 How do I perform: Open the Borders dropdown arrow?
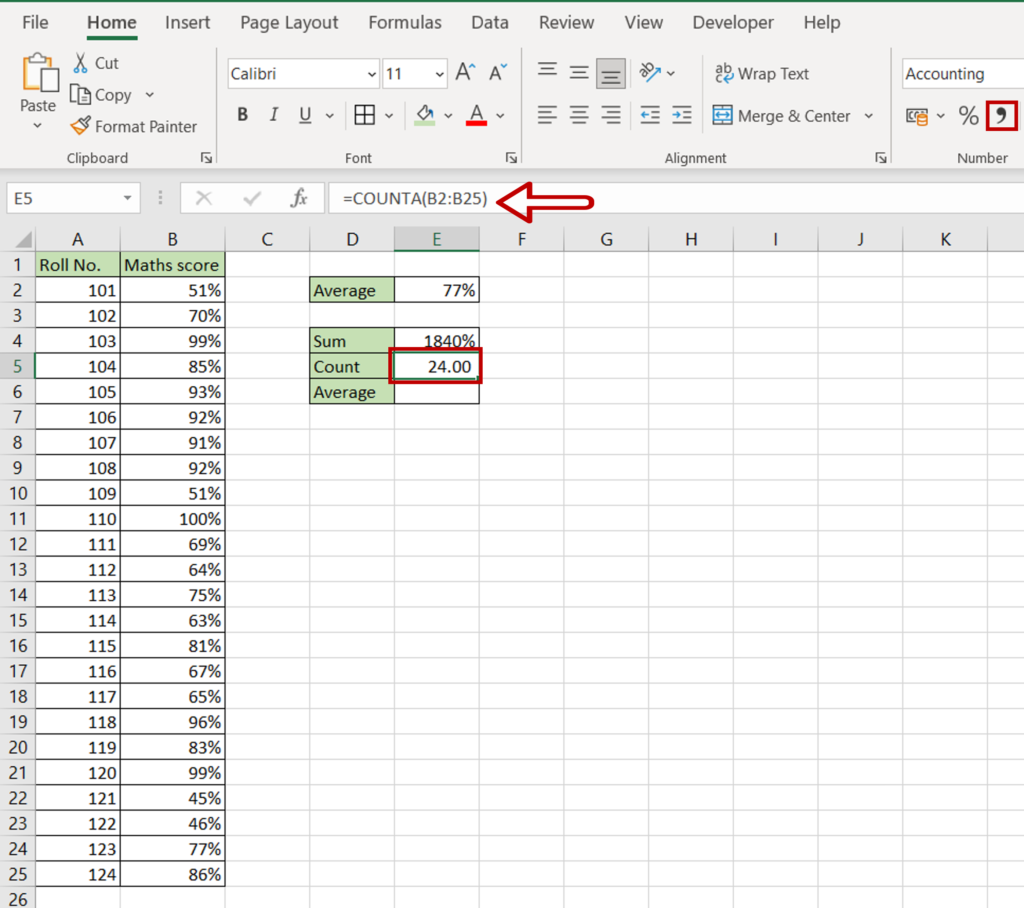pos(388,115)
